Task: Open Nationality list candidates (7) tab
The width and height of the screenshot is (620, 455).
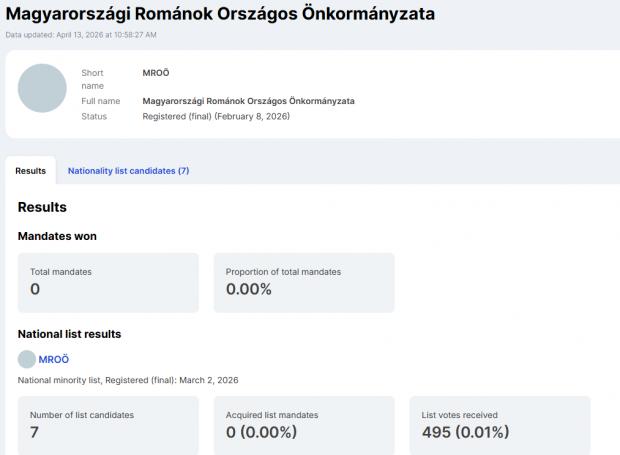Action: [x=128, y=171]
